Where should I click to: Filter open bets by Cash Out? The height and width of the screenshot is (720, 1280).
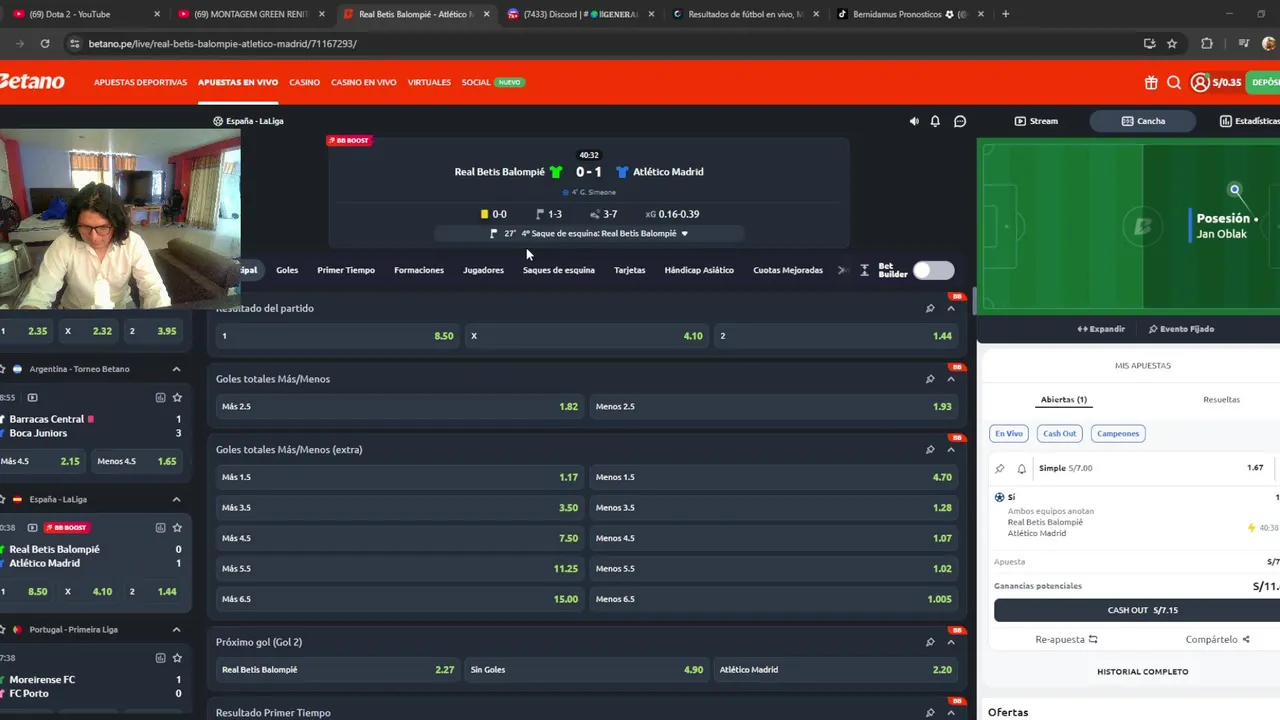pyautogui.click(x=1059, y=434)
